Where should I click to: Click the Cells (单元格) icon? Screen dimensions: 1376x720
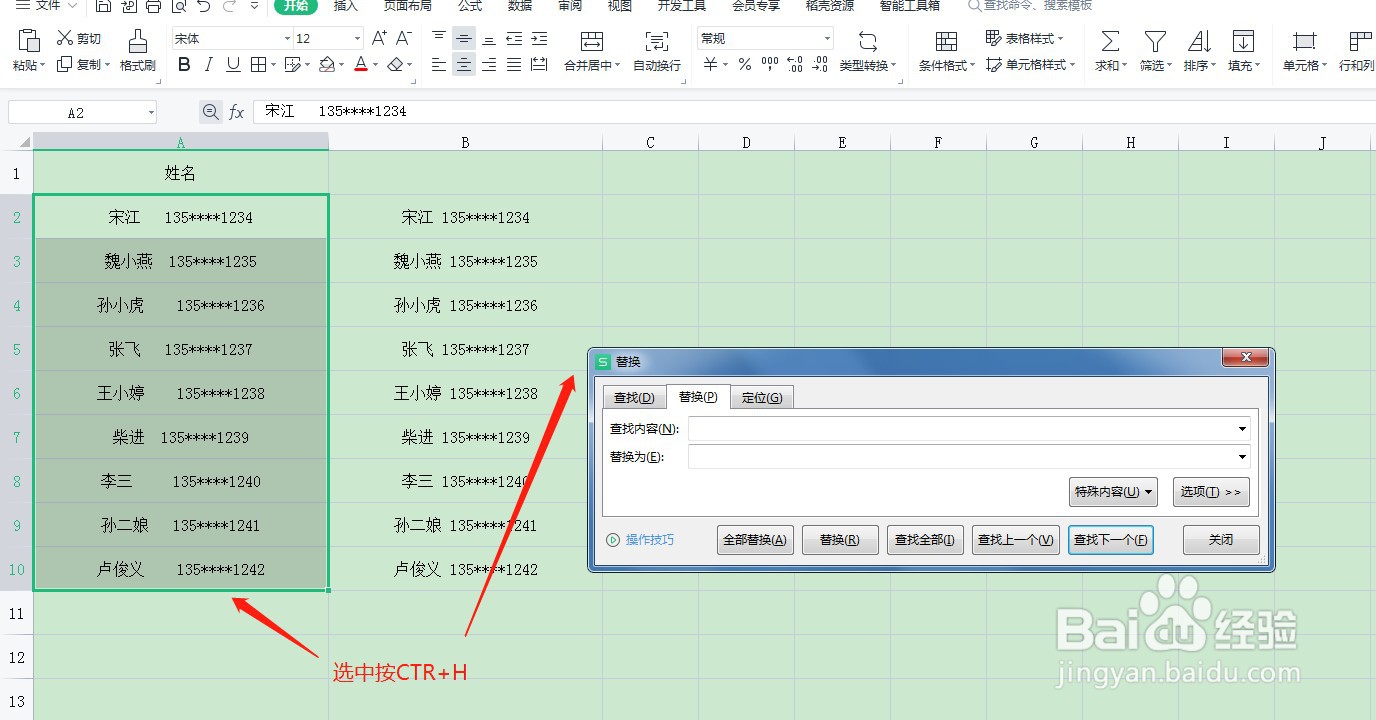1304,41
